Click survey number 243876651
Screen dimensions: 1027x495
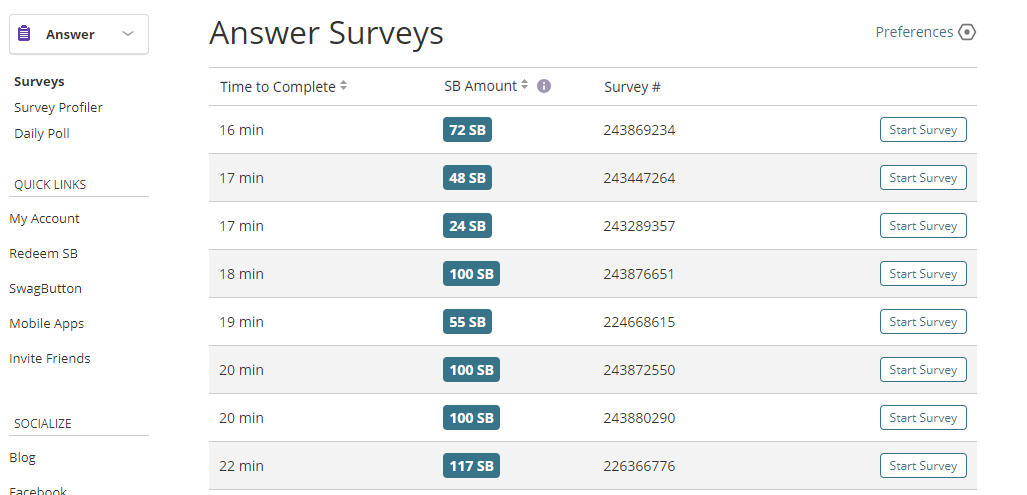639,274
